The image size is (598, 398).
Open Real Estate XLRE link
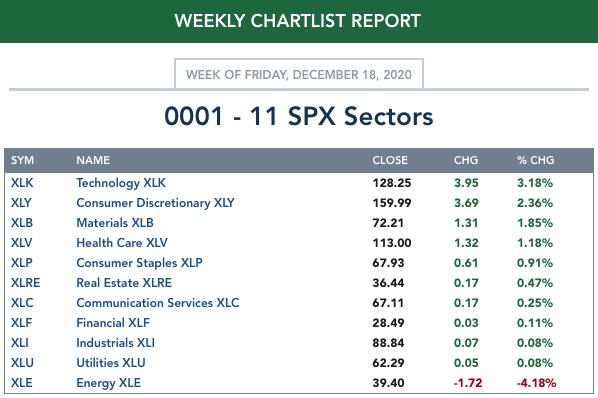click(x=124, y=283)
